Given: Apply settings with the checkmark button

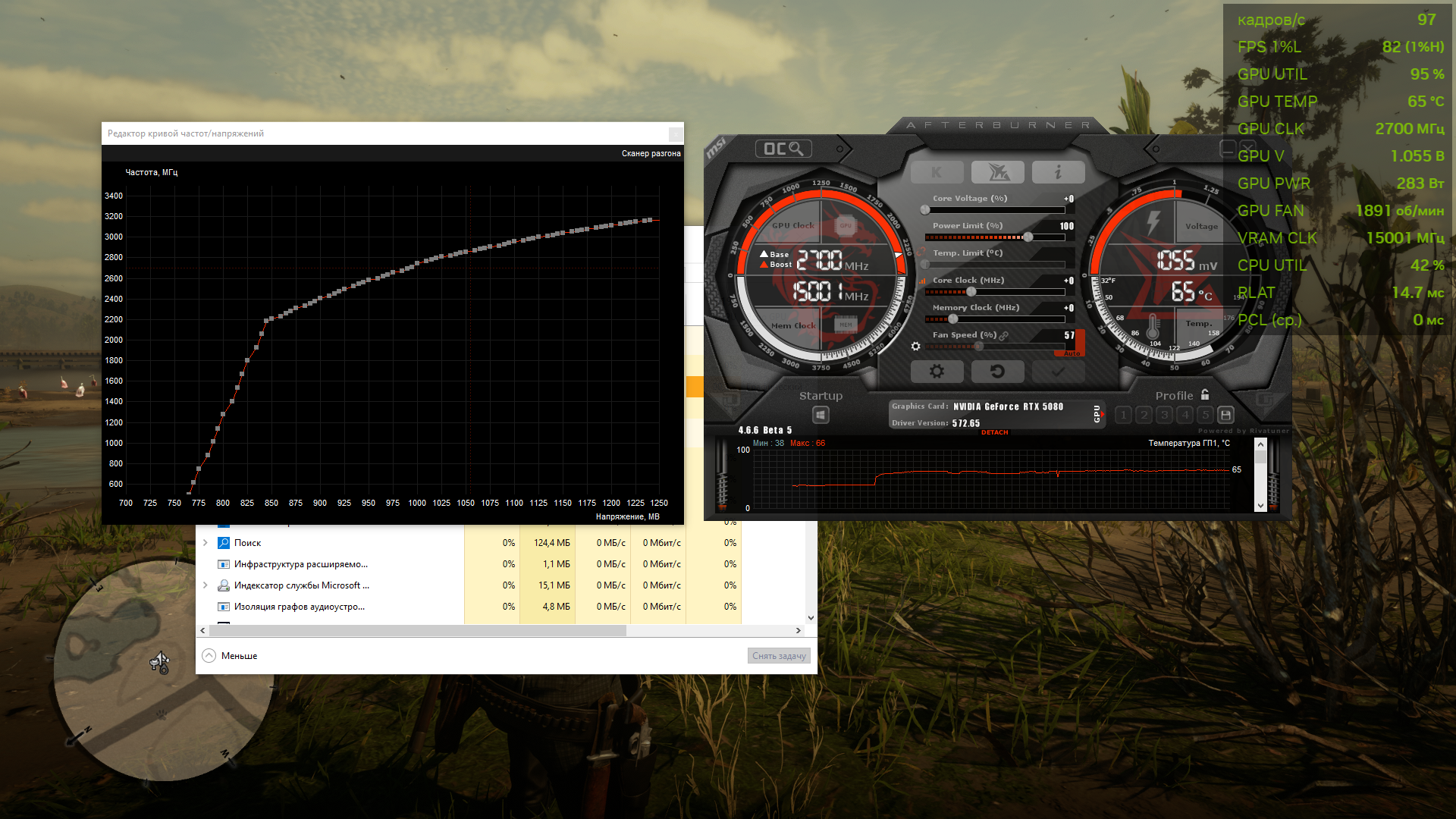Looking at the screenshot, I should tap(1058, 372).
